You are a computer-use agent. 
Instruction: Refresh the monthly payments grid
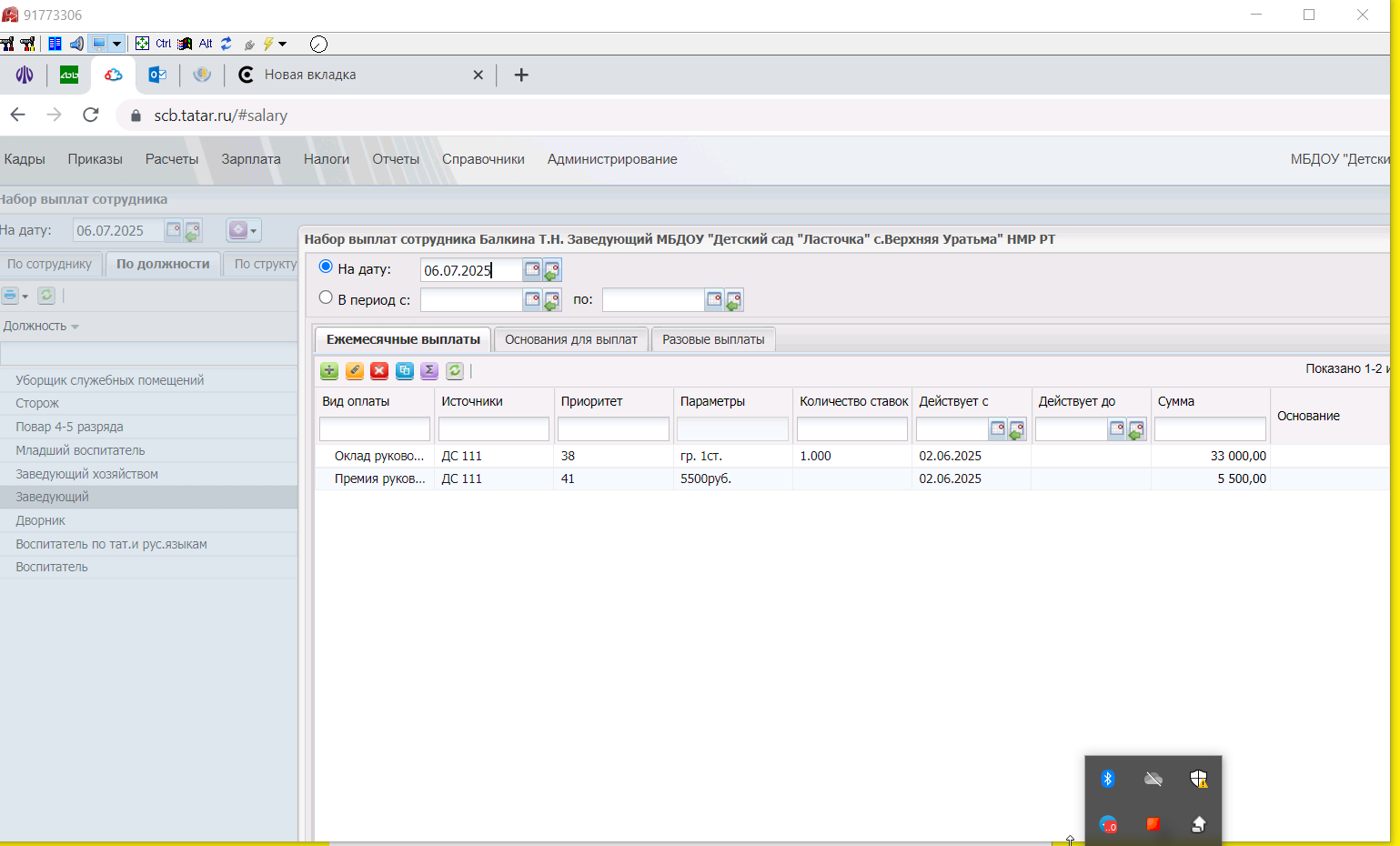(455, 370)
